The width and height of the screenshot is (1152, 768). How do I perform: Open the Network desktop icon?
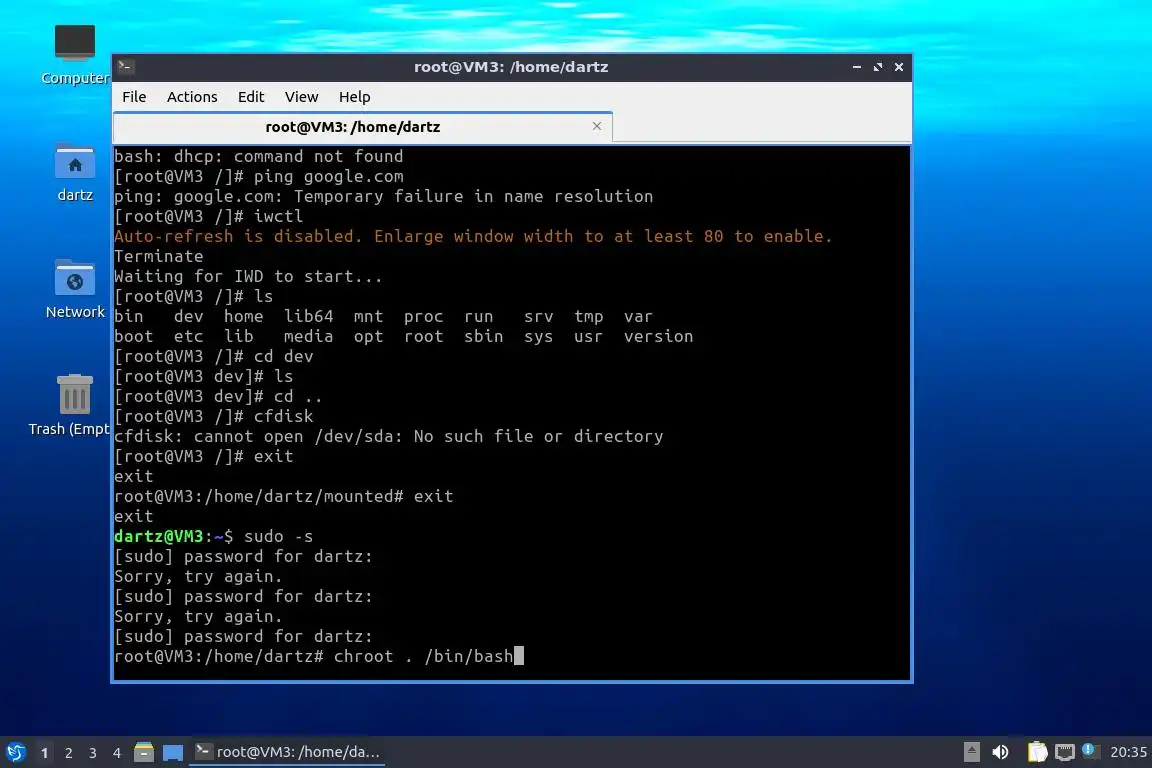(x=74, y=289)
